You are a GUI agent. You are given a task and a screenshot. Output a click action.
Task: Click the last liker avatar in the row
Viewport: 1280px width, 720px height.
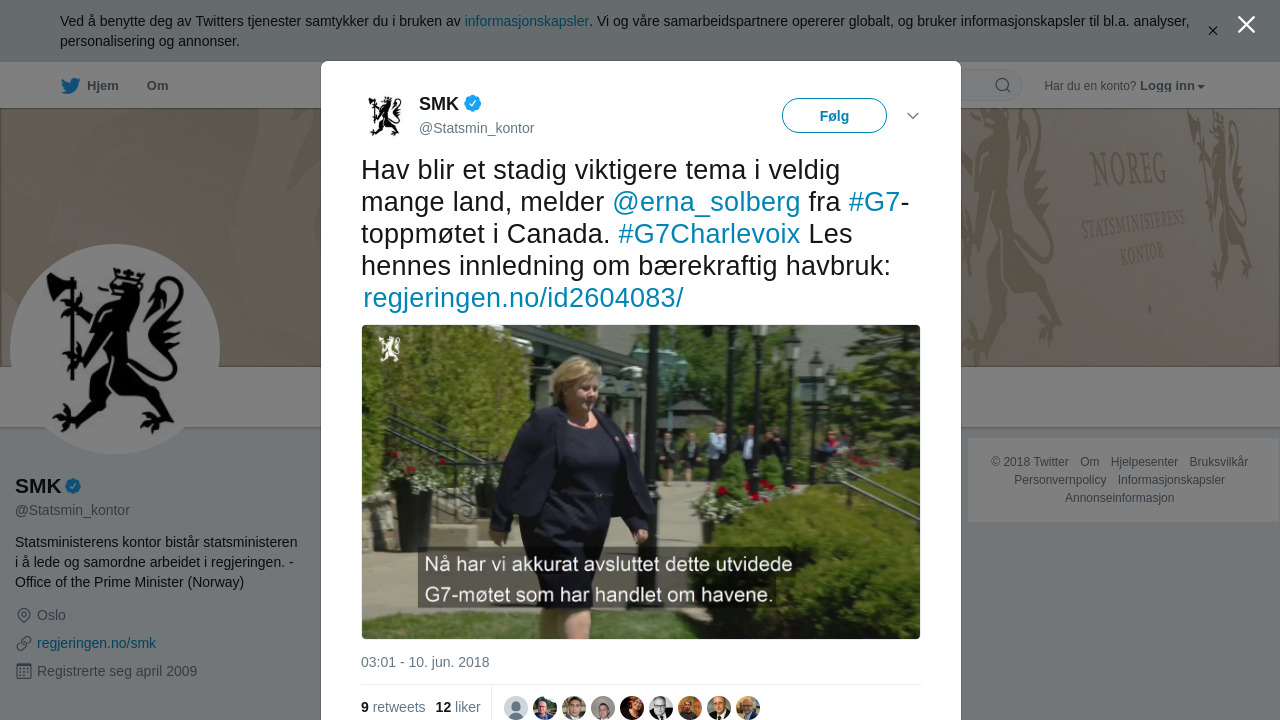pos(748,708)
